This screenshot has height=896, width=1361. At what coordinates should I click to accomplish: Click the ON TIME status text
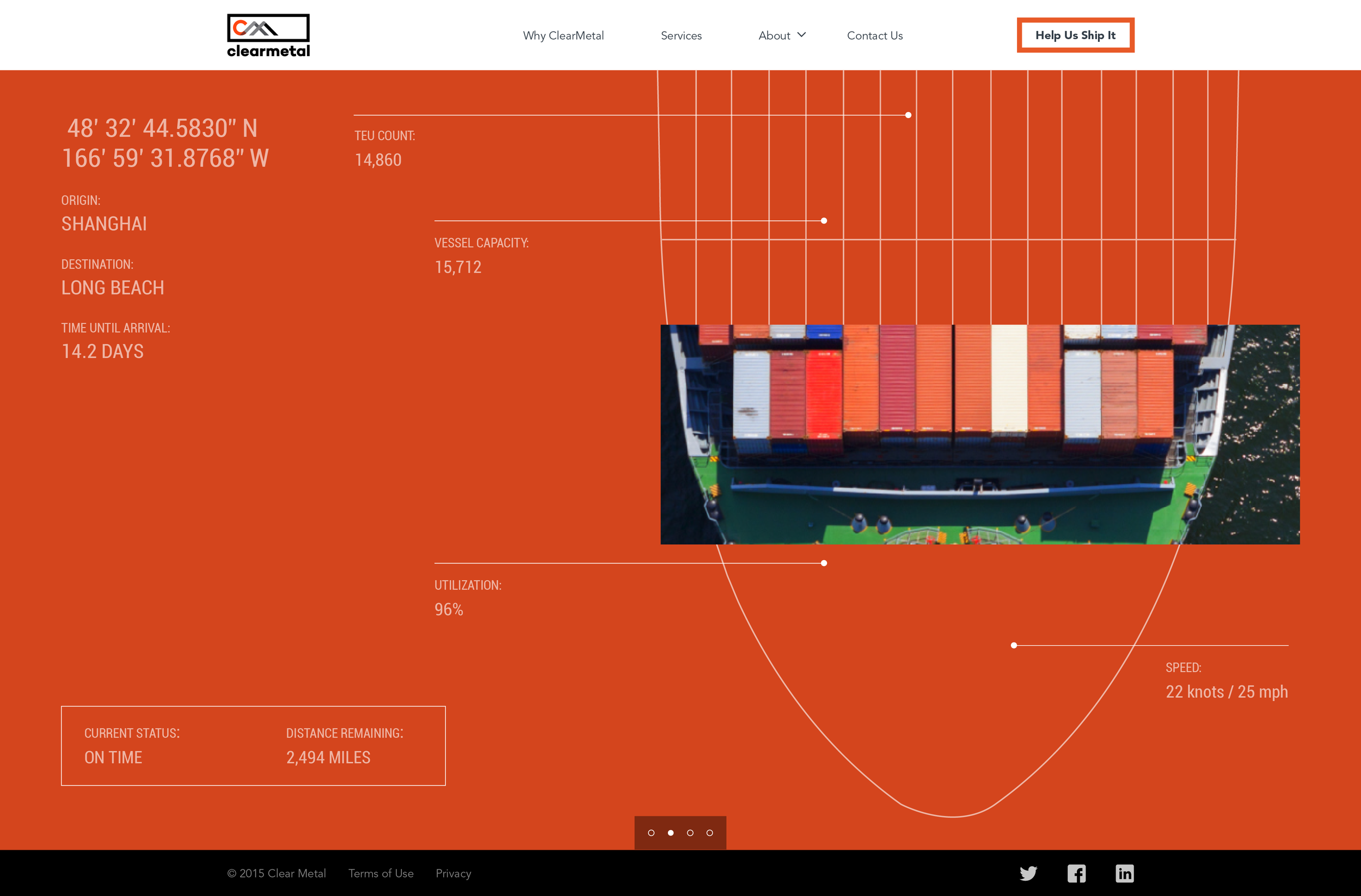[x=113, y=758]
